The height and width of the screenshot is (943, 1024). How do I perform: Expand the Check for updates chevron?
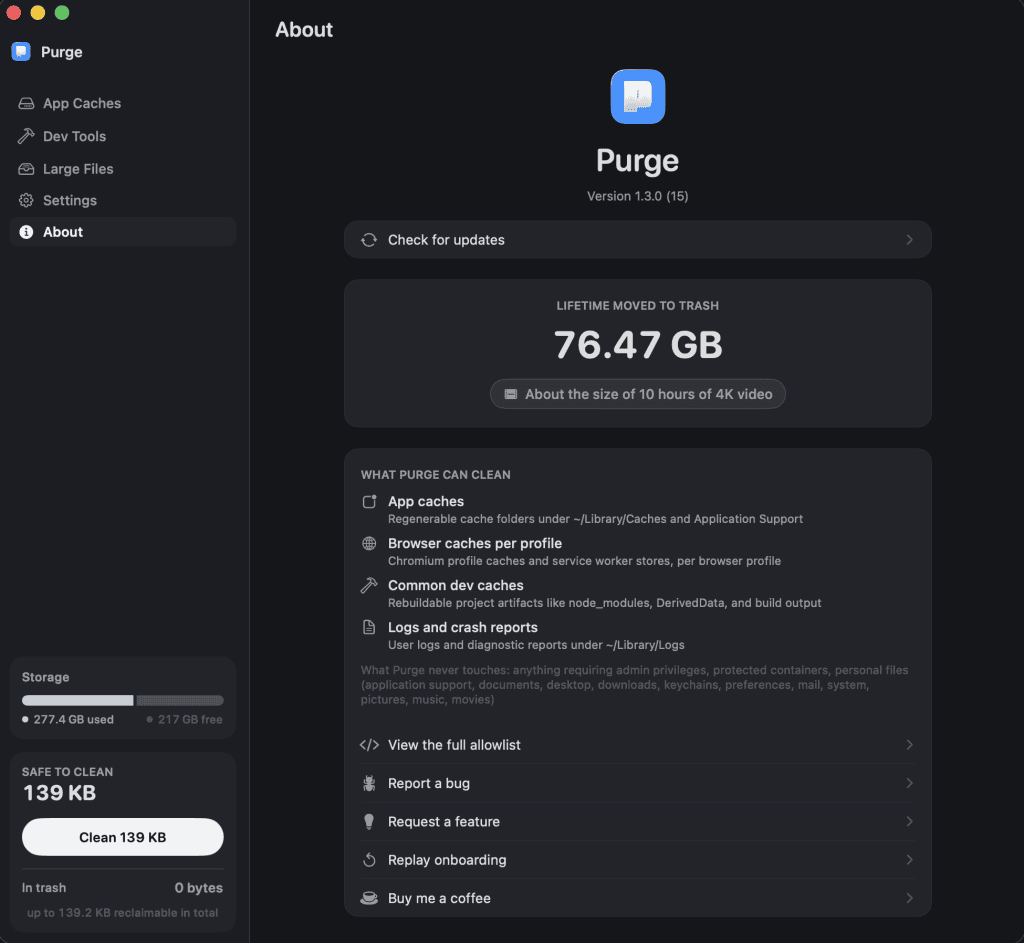click(x=909, y=240)
